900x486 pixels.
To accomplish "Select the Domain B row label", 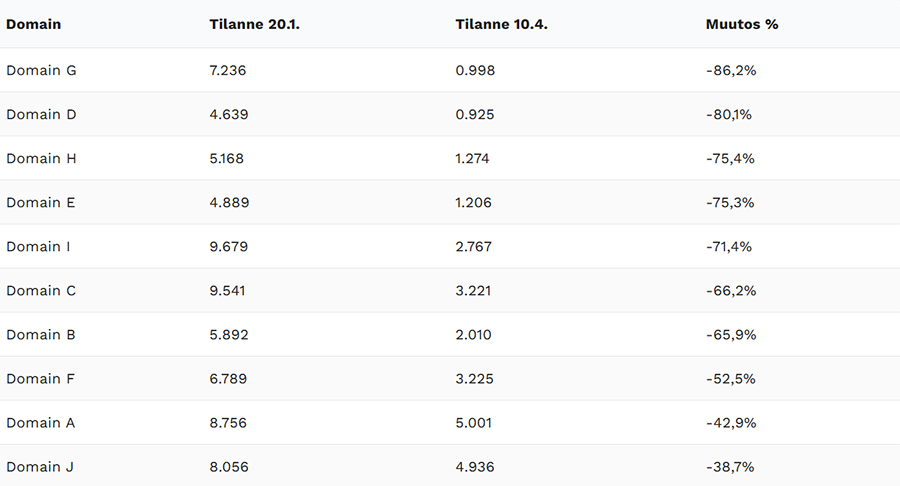I will click(x=41, y=334).
